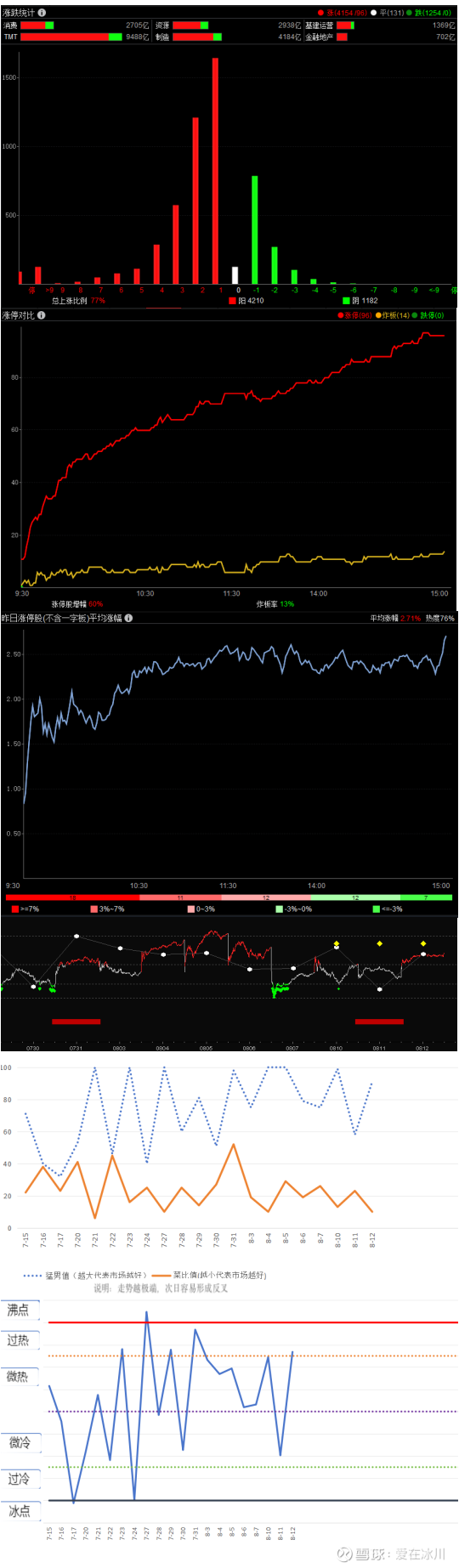Click the white 平(131) legend dot
This screenshot has height=1568, width=459.
[x=374, y=13]
